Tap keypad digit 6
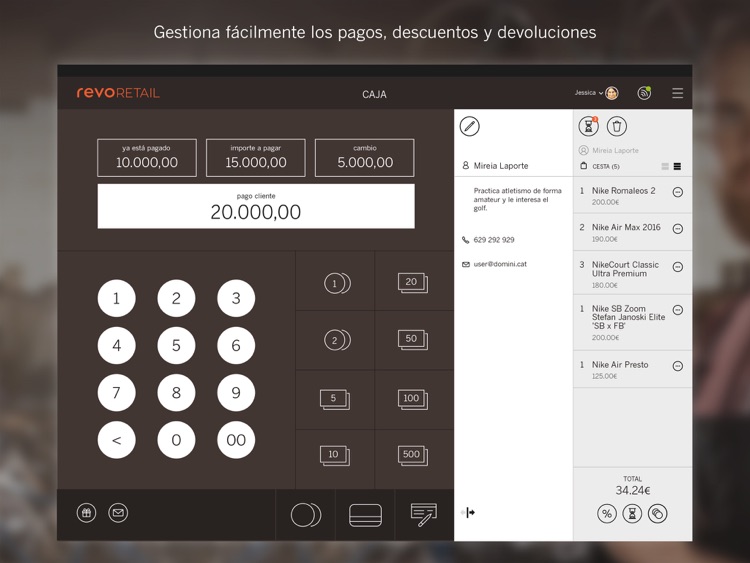Viewport: 750px width, 563px height. tap(236, 345)
